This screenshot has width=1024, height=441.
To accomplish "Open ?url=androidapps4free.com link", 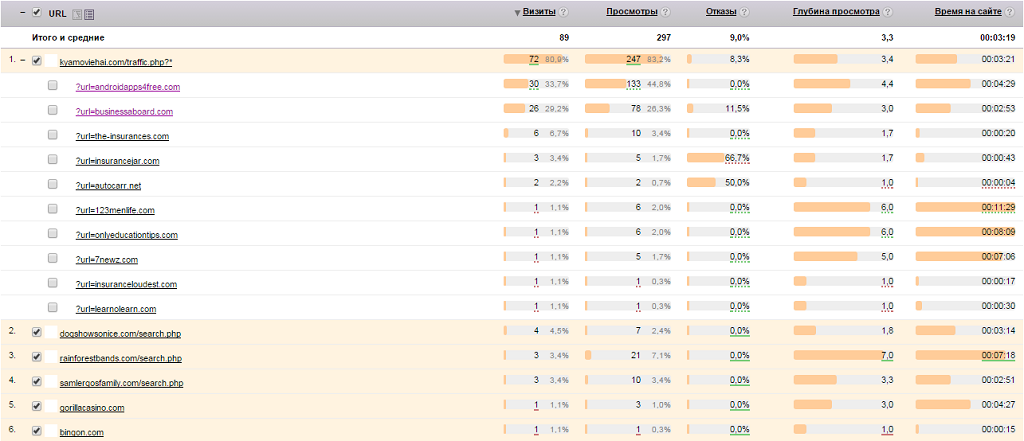I will 127,87.
